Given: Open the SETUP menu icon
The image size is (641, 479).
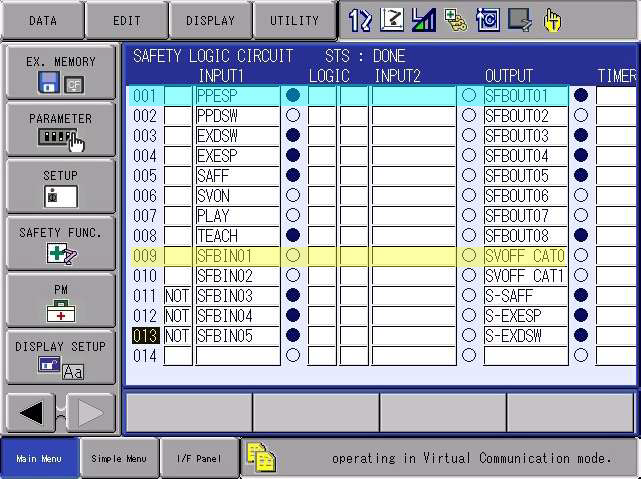Looking at the screenshot, I should tap(61, 187).
